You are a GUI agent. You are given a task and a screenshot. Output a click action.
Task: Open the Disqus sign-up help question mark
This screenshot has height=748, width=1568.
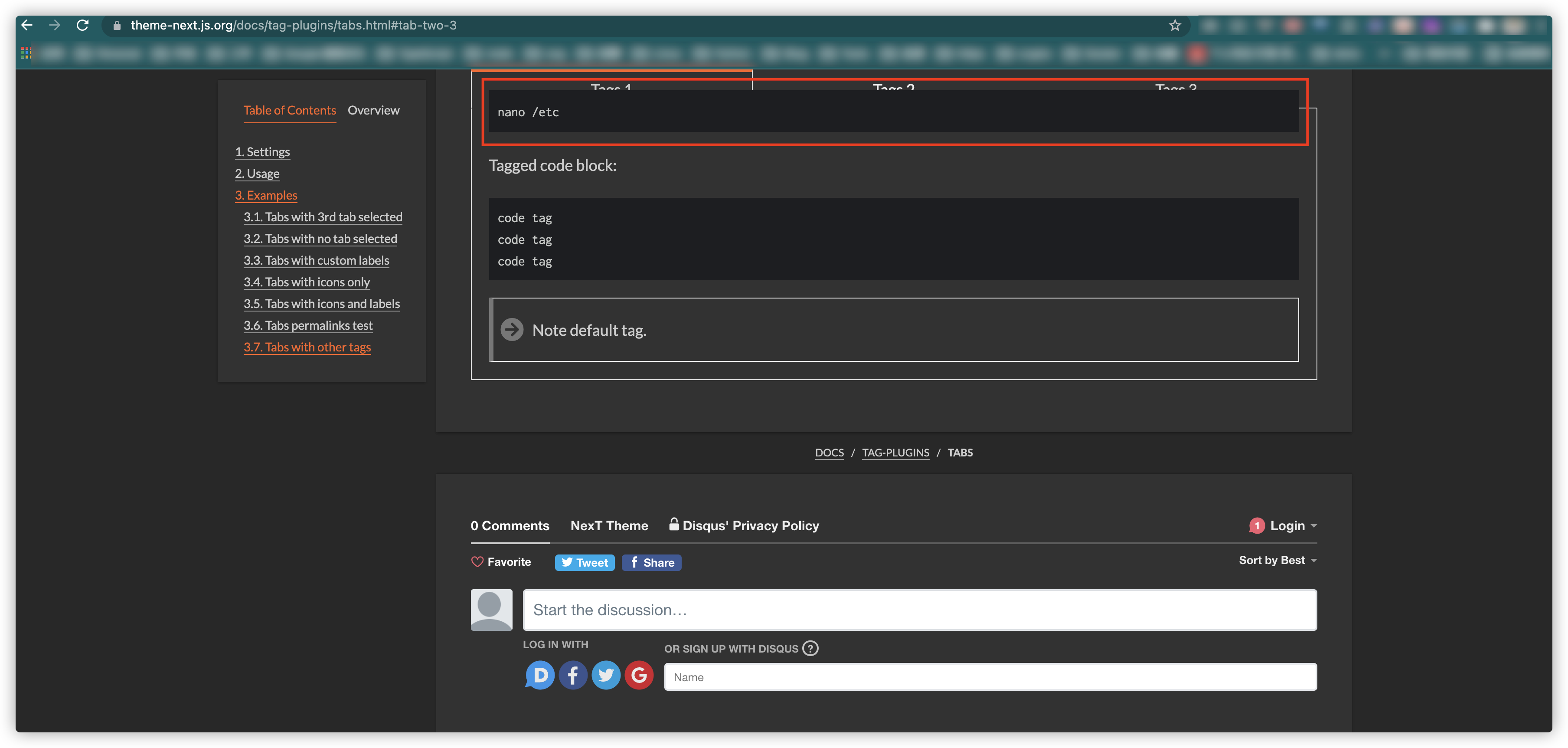[x=810, y=648]
